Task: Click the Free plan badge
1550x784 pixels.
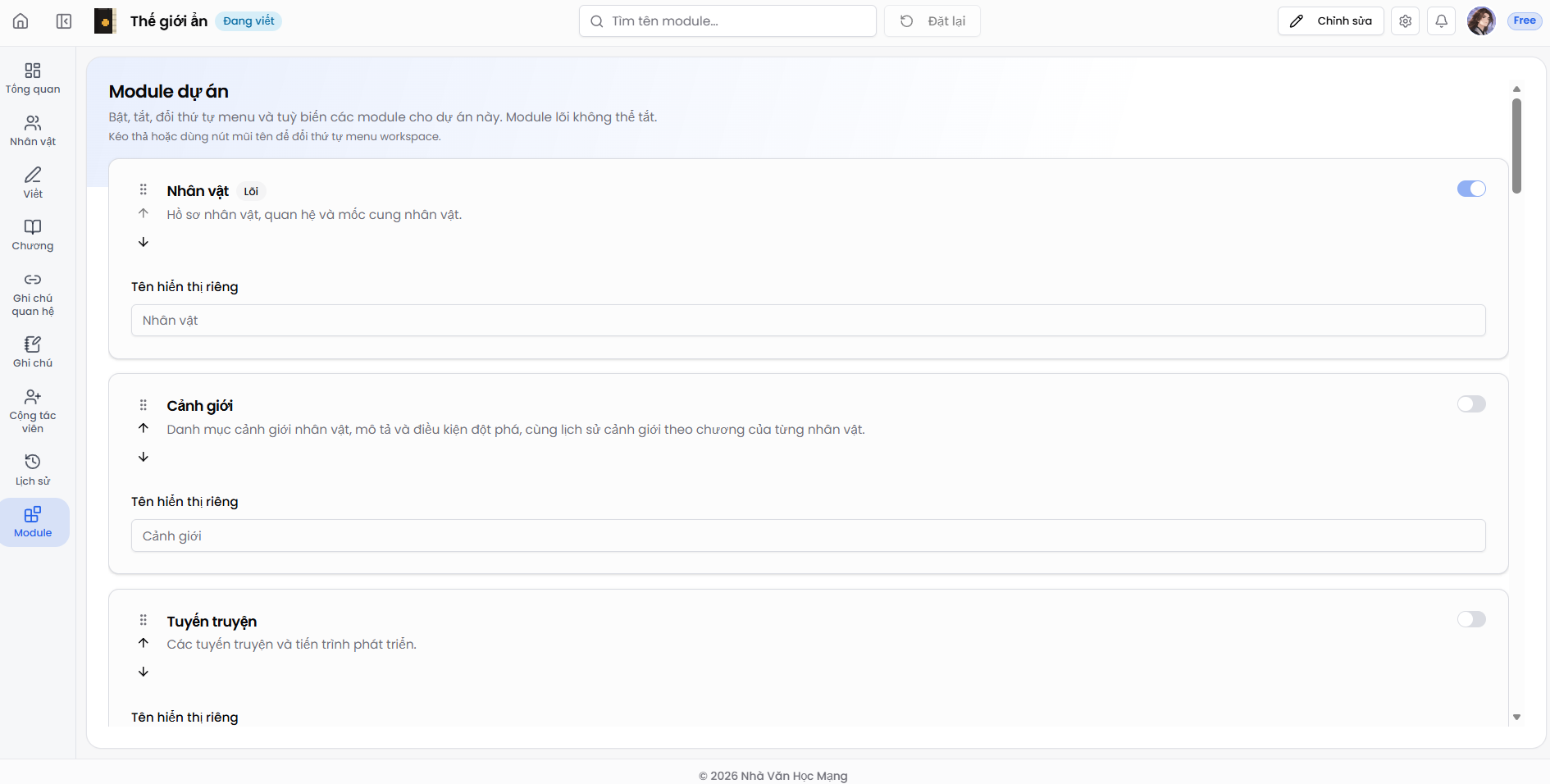Action: pos(1525,21)
